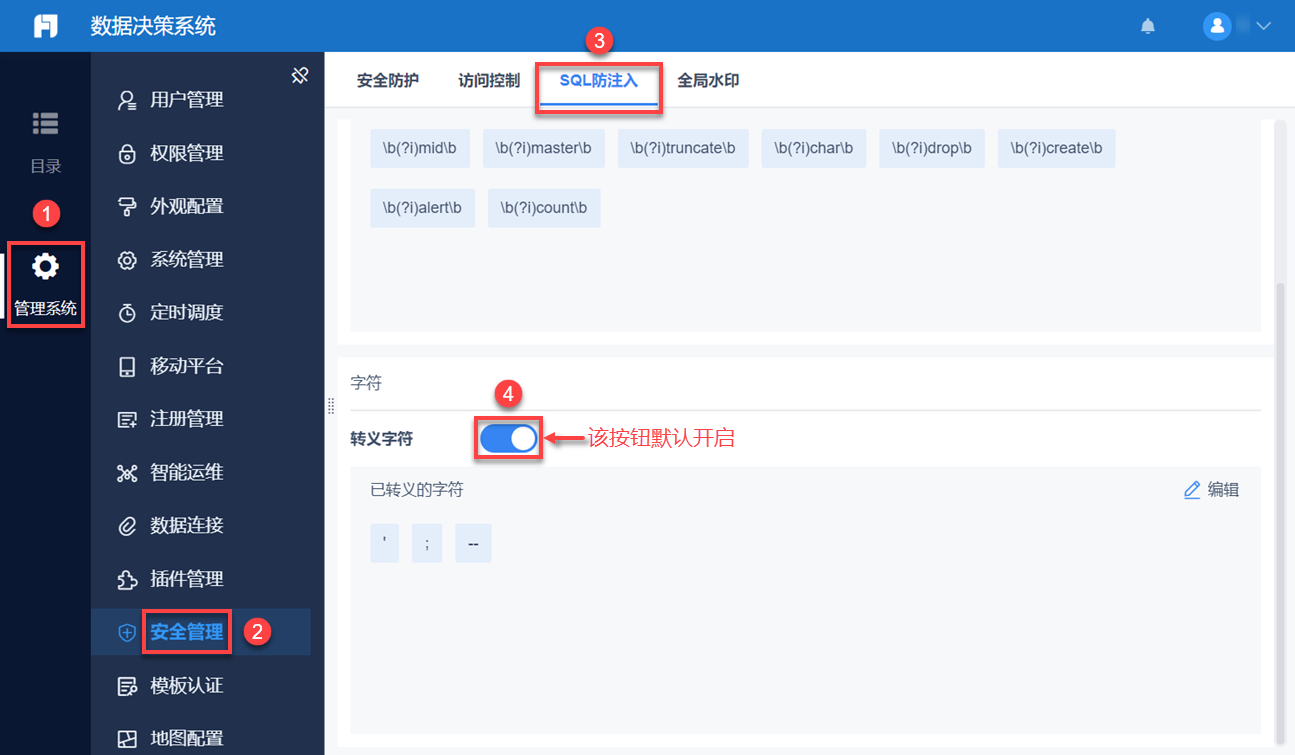Click the \b(?i)master\b keyword tag
The width and height of the screenshot is (1295, 755).
click(x=544, y=148)
